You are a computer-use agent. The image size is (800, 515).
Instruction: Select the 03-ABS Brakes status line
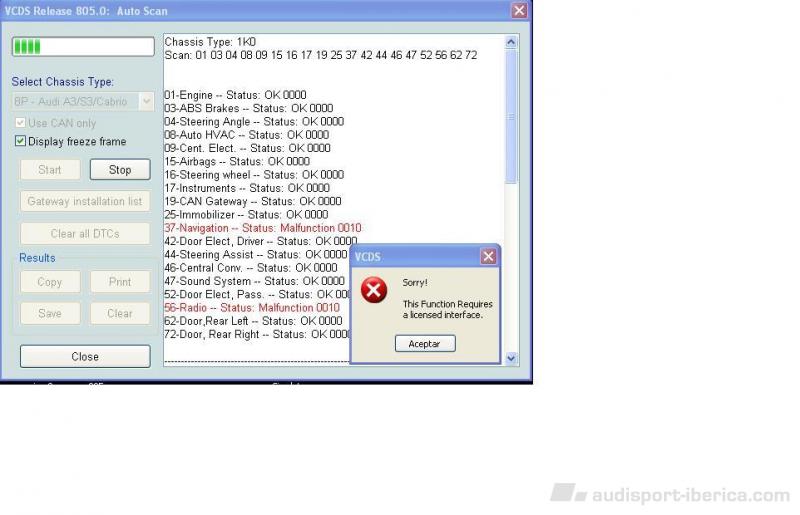click(248, 108)
